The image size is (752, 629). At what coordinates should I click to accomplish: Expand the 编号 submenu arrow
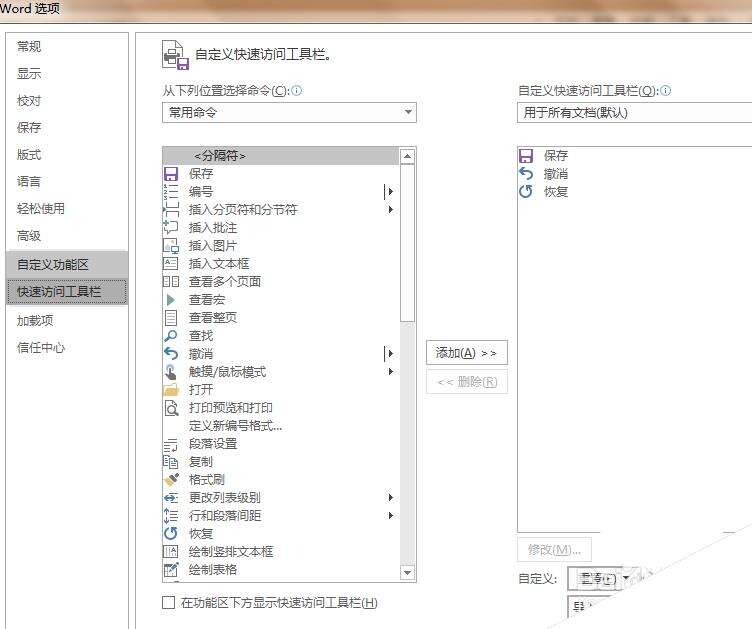tap(391, 192)
